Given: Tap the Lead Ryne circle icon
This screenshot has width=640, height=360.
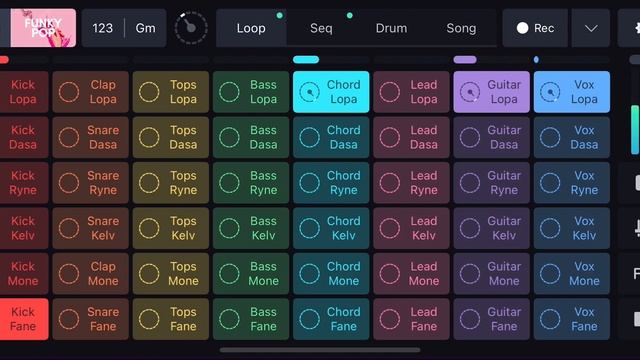Looking at the screenshot, I should click(x=389, y=182).
